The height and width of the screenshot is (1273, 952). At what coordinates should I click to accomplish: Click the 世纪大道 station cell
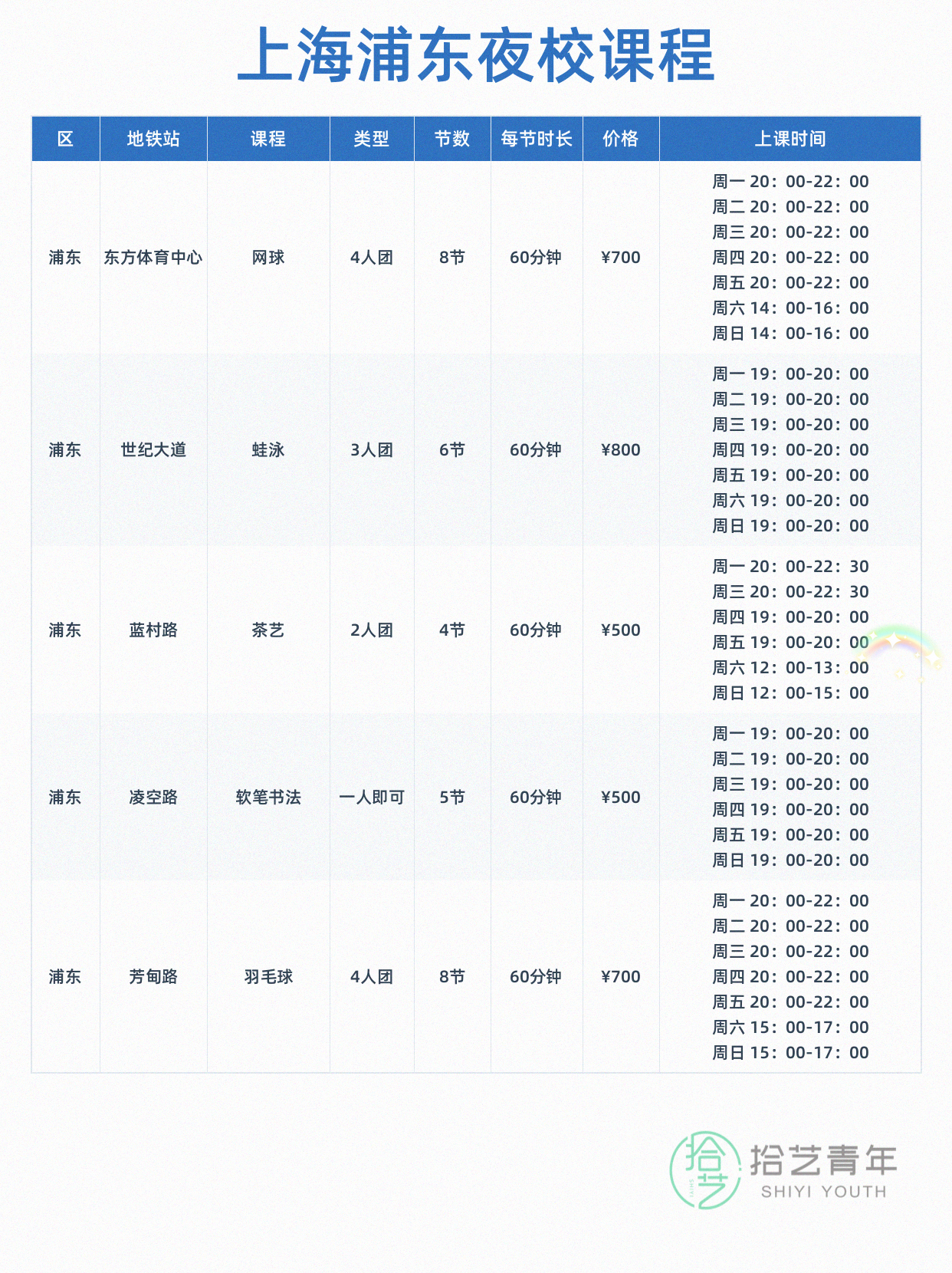tap(153, 450)
